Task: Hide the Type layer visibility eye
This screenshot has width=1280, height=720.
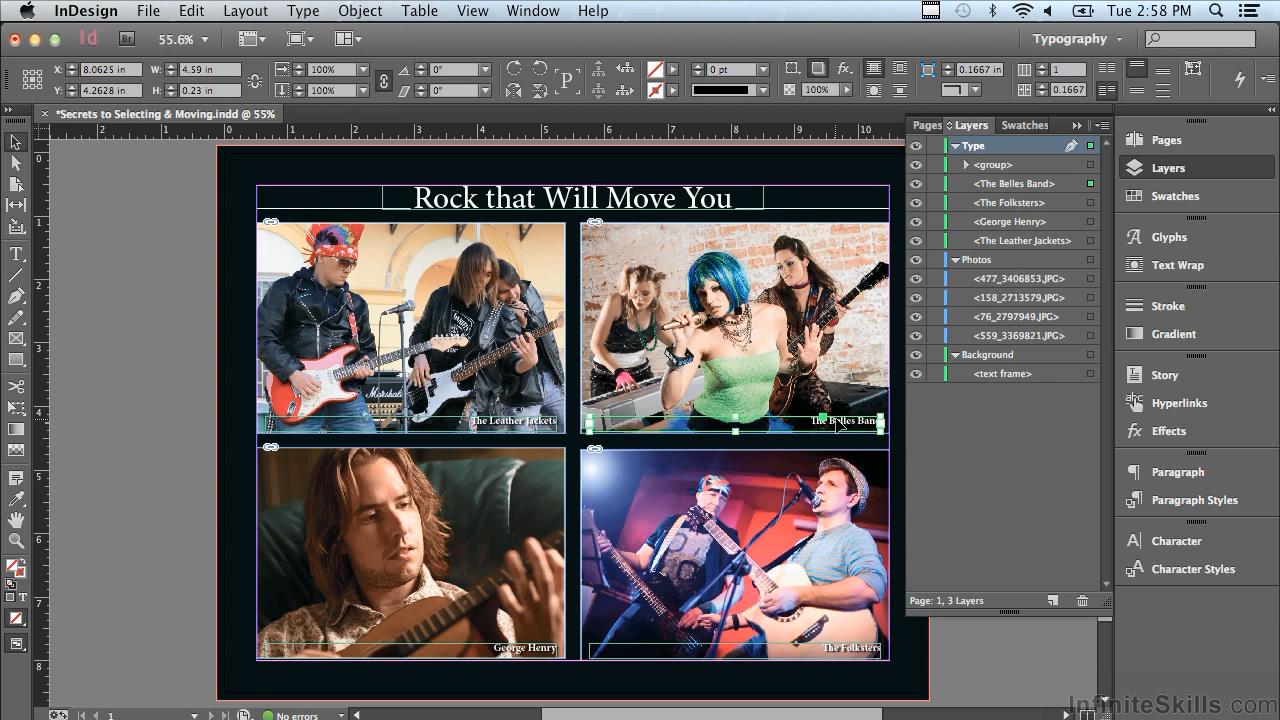Action: click(x=916, y=146)
